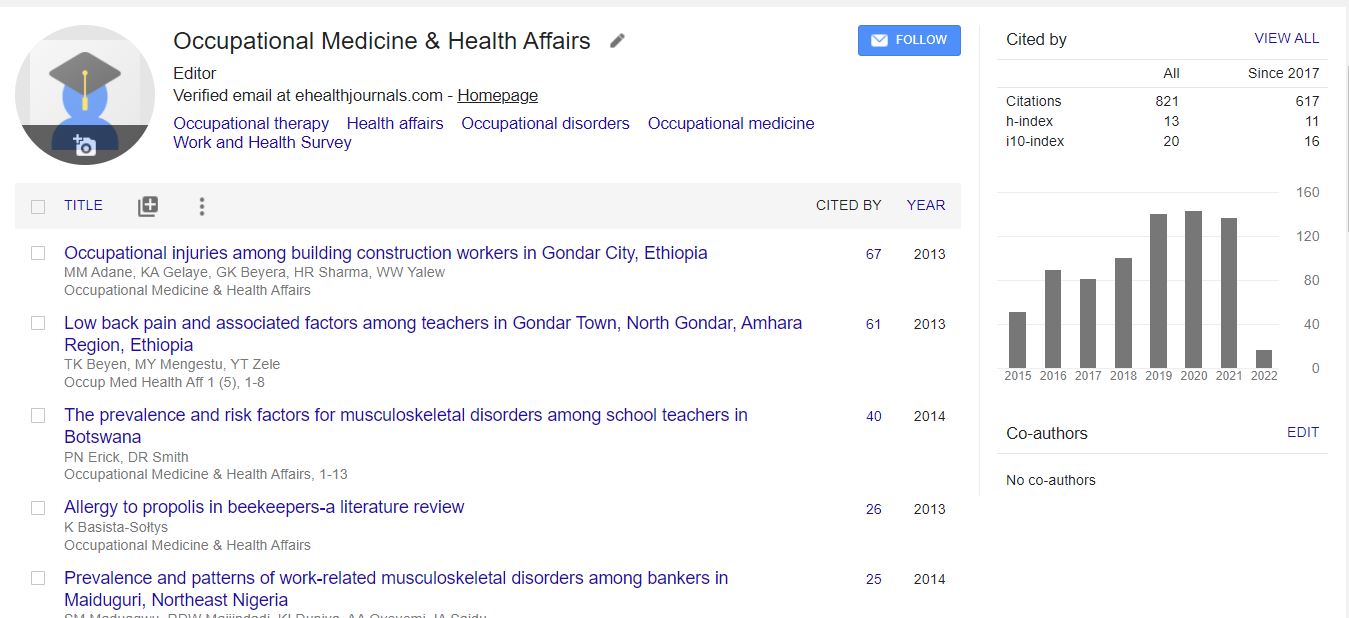Click the graduation cap profile avatar
Image resolution: width=1349 pixels, height=618 pixels.
85,90
